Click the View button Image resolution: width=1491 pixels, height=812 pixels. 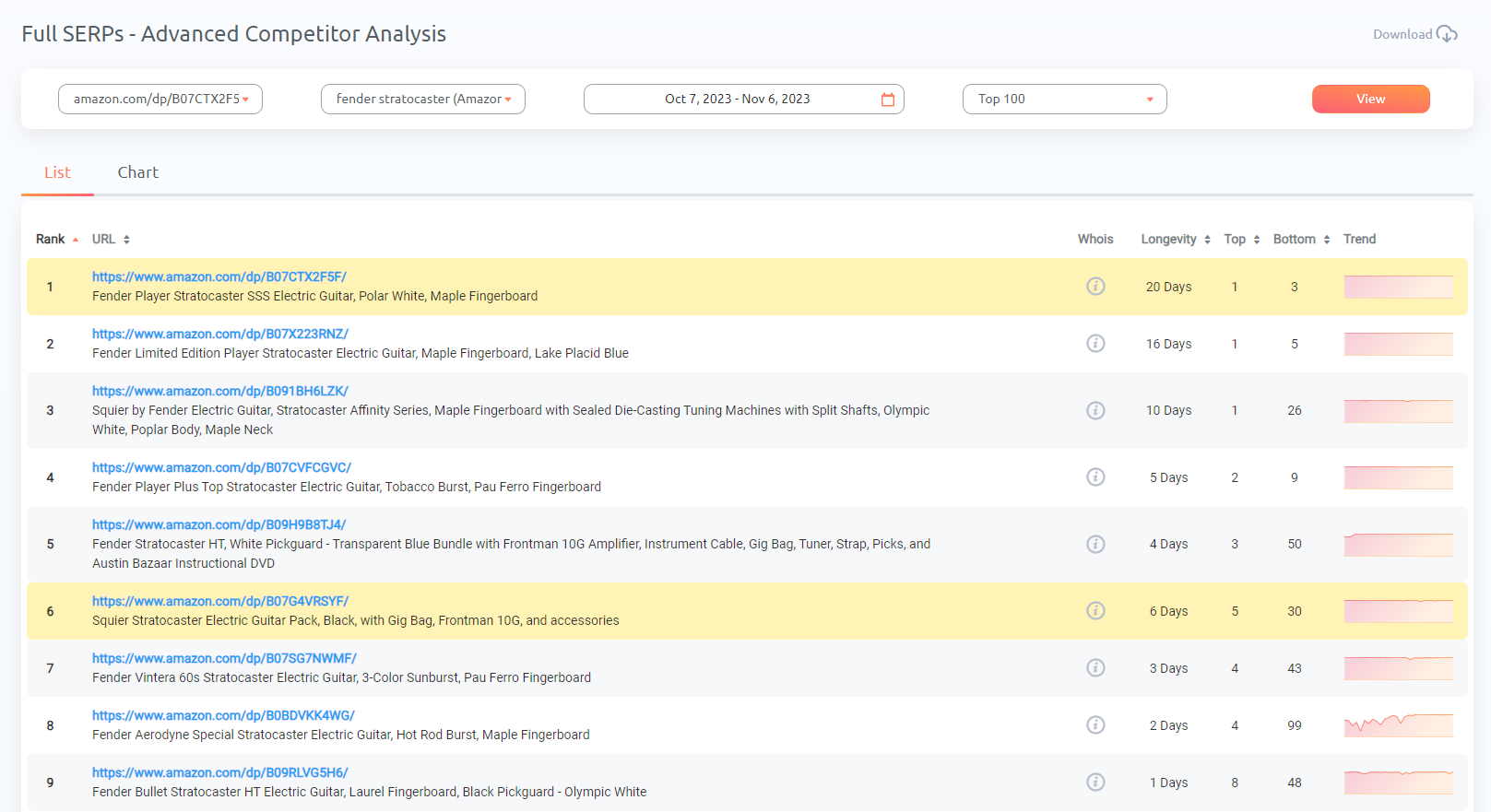[1371, 100]
